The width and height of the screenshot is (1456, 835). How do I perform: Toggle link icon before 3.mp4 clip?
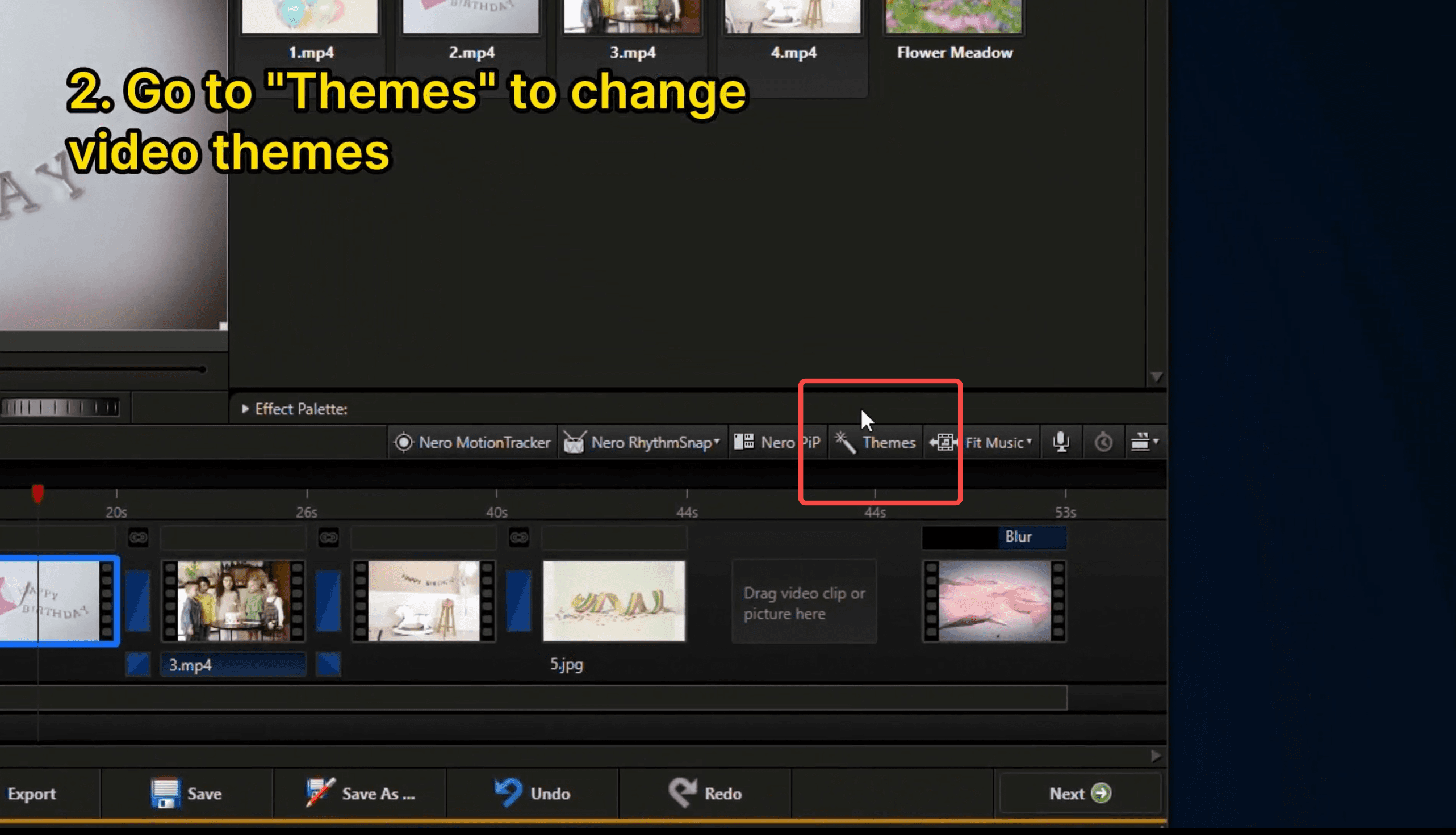coord(138,538)
